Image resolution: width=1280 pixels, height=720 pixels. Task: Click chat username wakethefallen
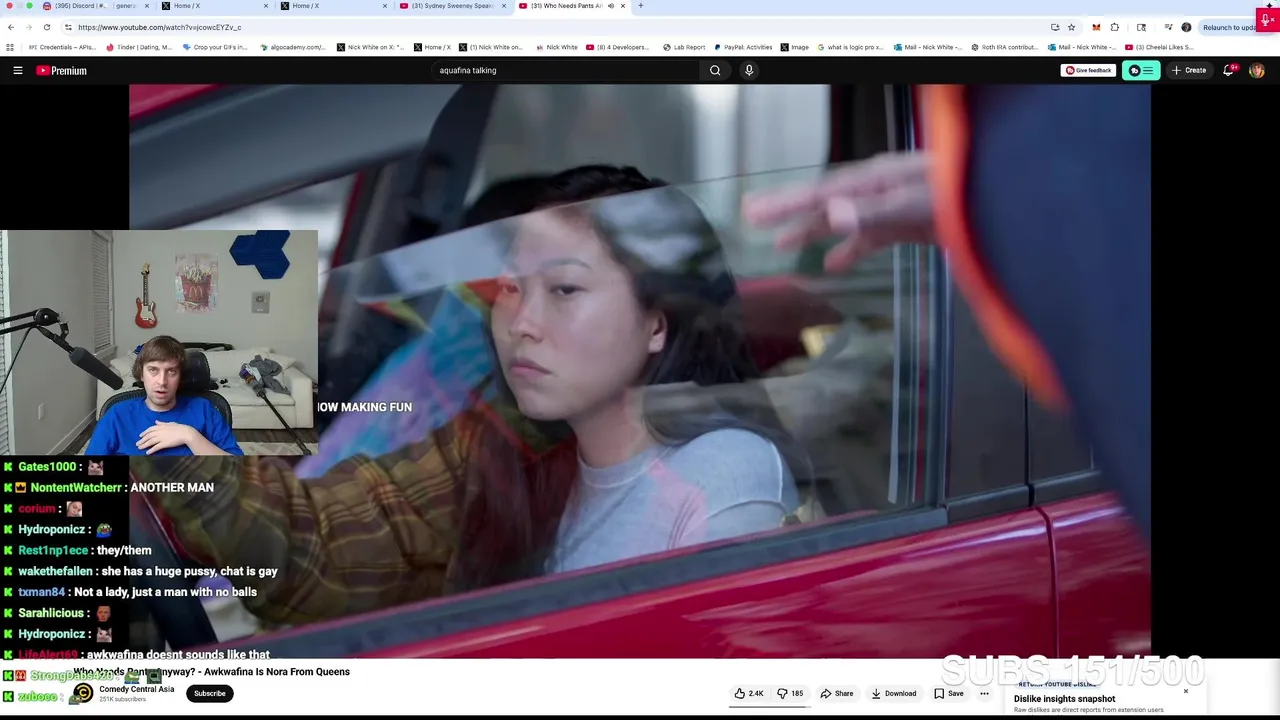click(x=56, y=571)
